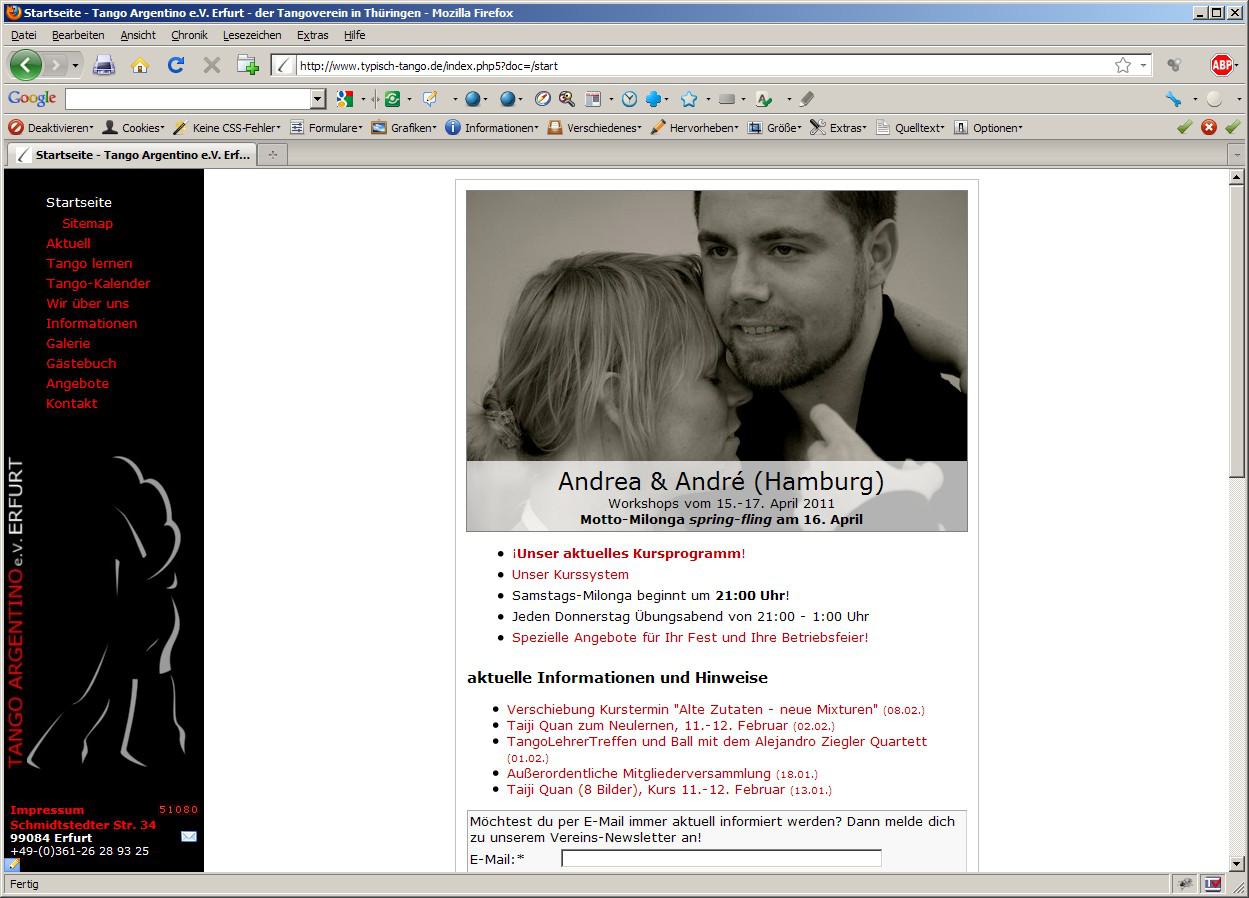Open the Lesezeichen menu
1249x898 pixels.
tap(252, 35)
